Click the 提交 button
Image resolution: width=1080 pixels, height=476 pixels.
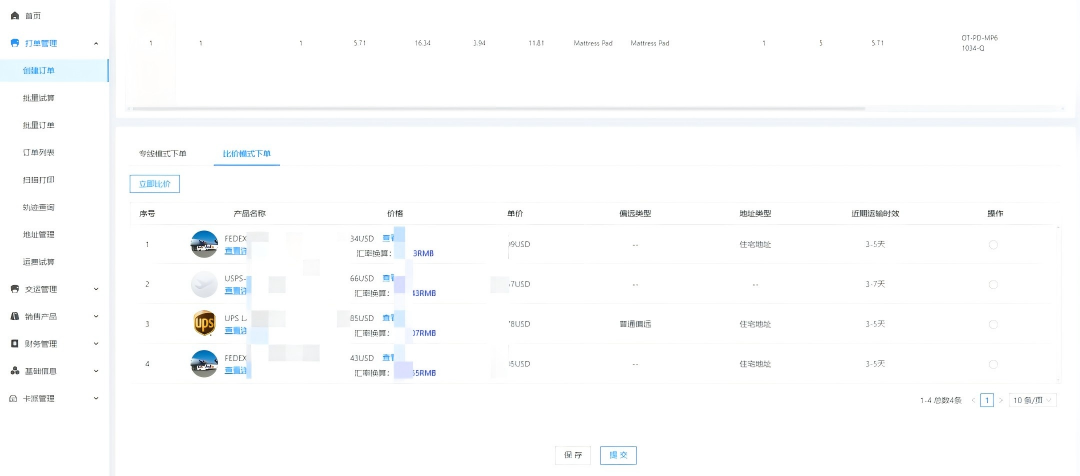pos(618,455)
